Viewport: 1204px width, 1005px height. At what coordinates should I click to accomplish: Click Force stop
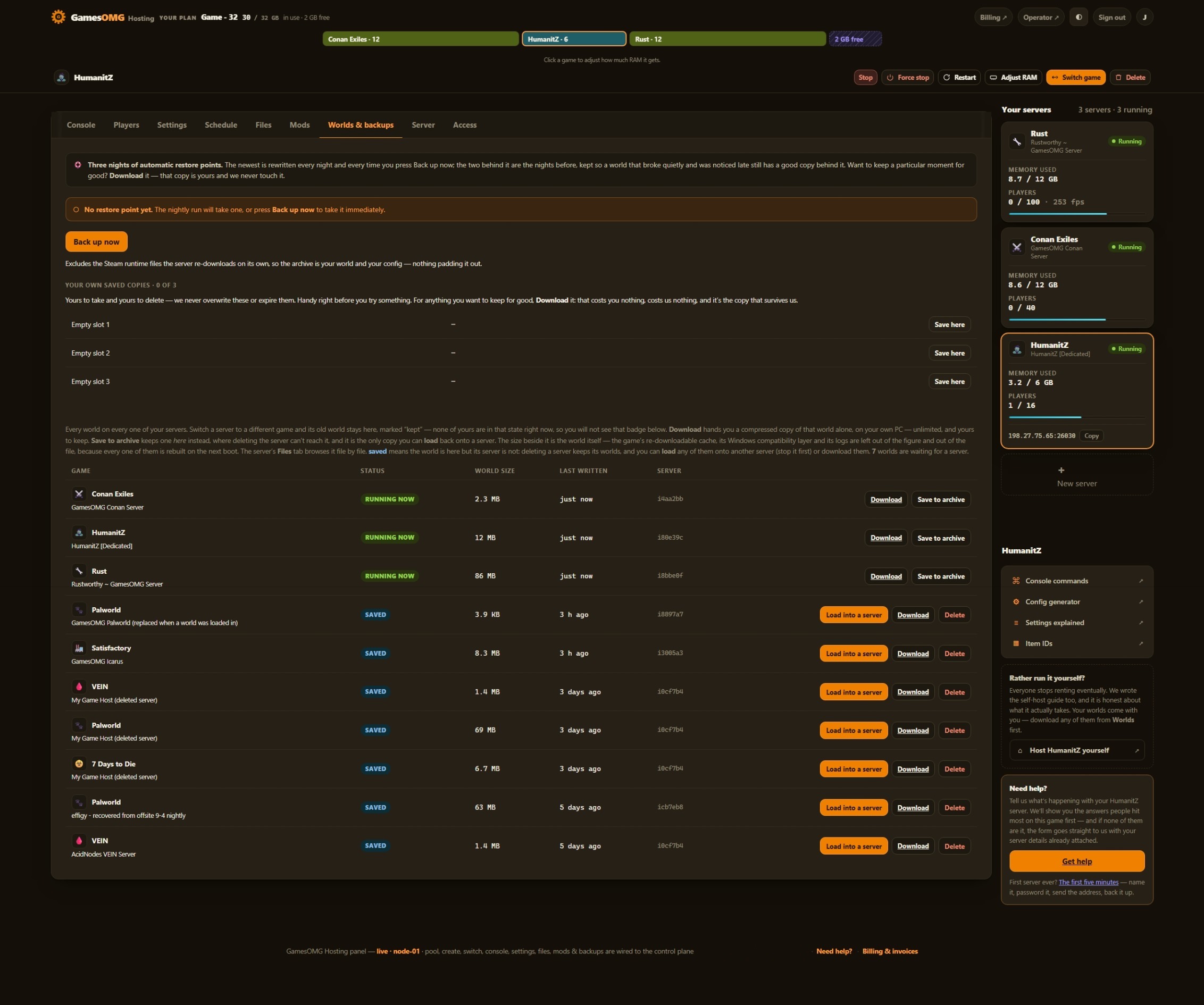(908, 78)
